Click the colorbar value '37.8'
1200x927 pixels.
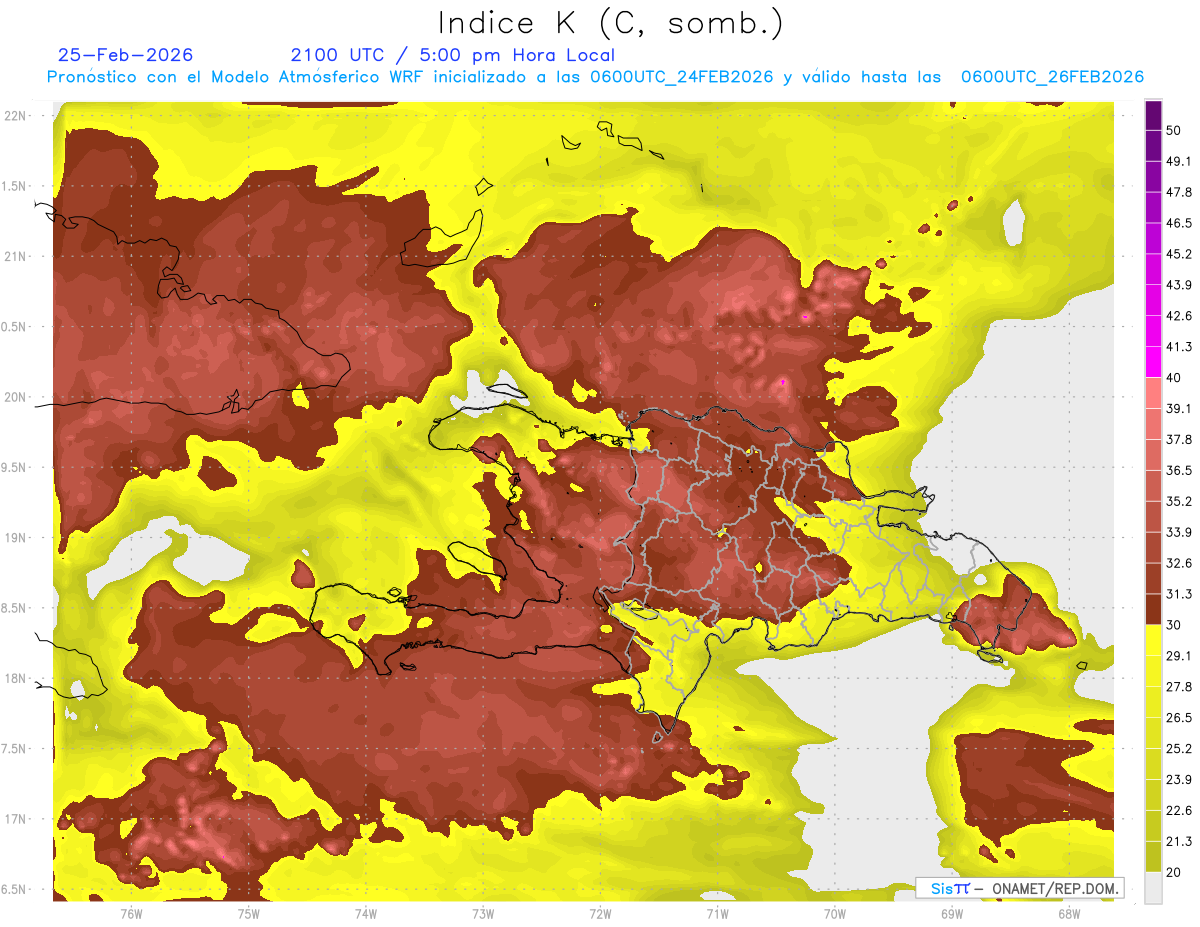tap(1179, 439)
